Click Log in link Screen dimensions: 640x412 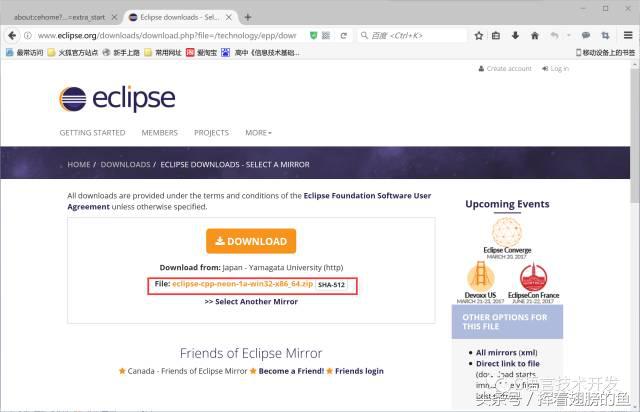coord(555,68)
